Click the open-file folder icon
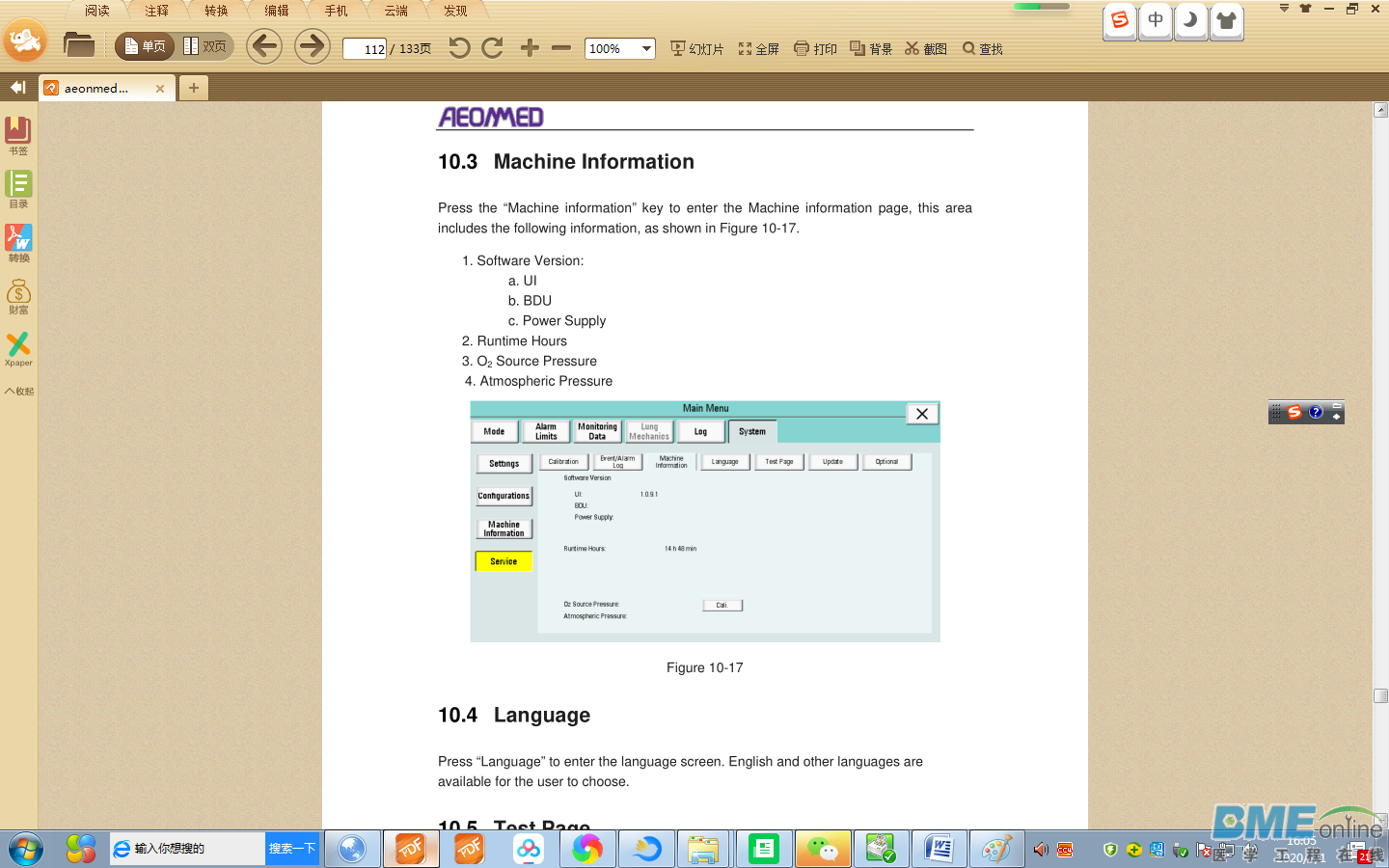 pos(78,45)
